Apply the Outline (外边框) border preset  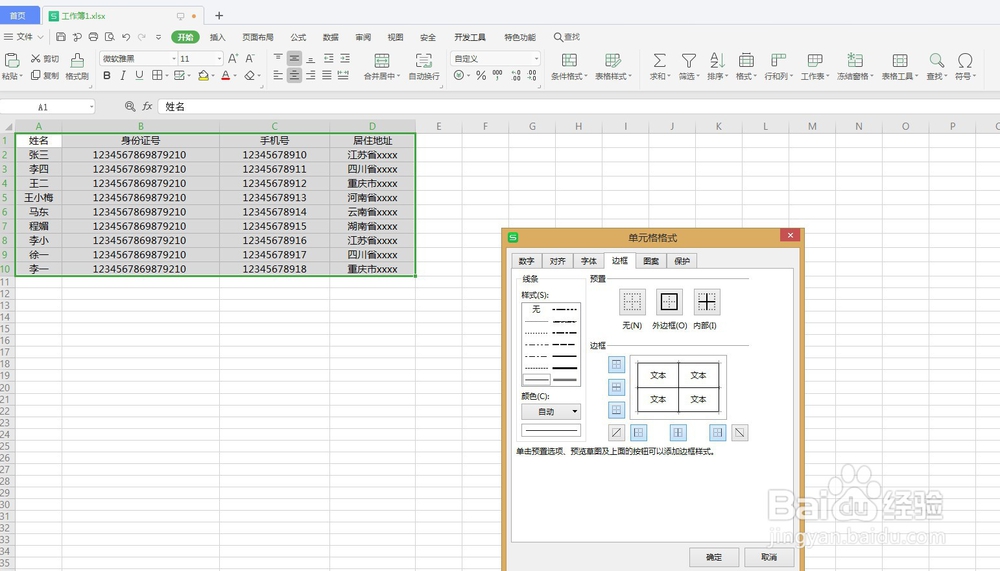(669, 302)
